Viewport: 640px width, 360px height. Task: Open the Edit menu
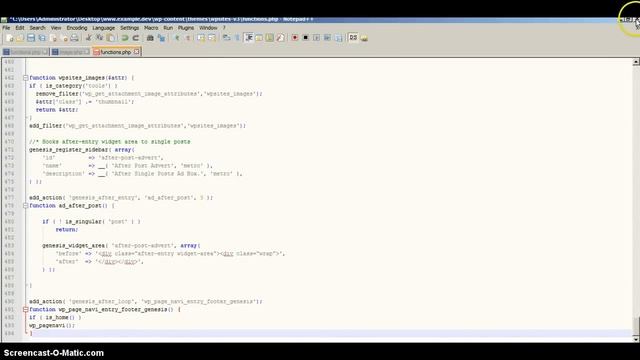pos(20,28)
